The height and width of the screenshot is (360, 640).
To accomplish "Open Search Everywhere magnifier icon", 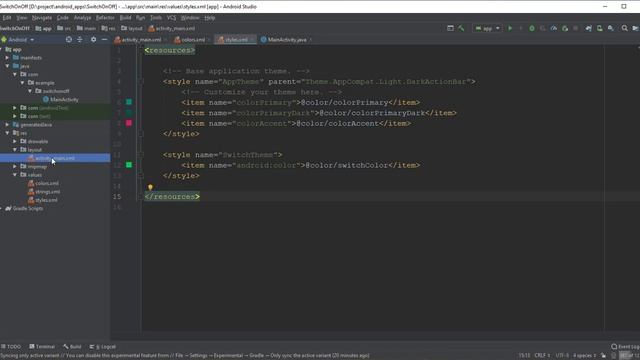I will point(624,28).
